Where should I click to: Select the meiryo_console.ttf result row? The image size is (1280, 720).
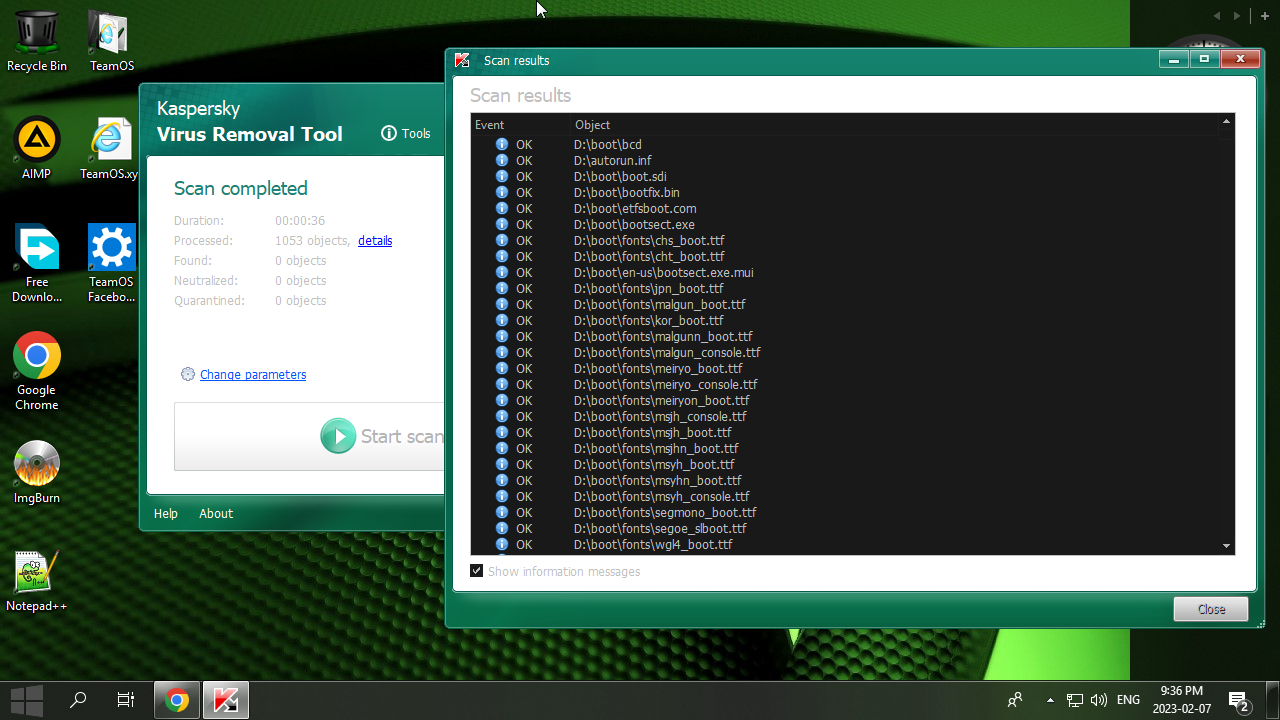[846, 384]
